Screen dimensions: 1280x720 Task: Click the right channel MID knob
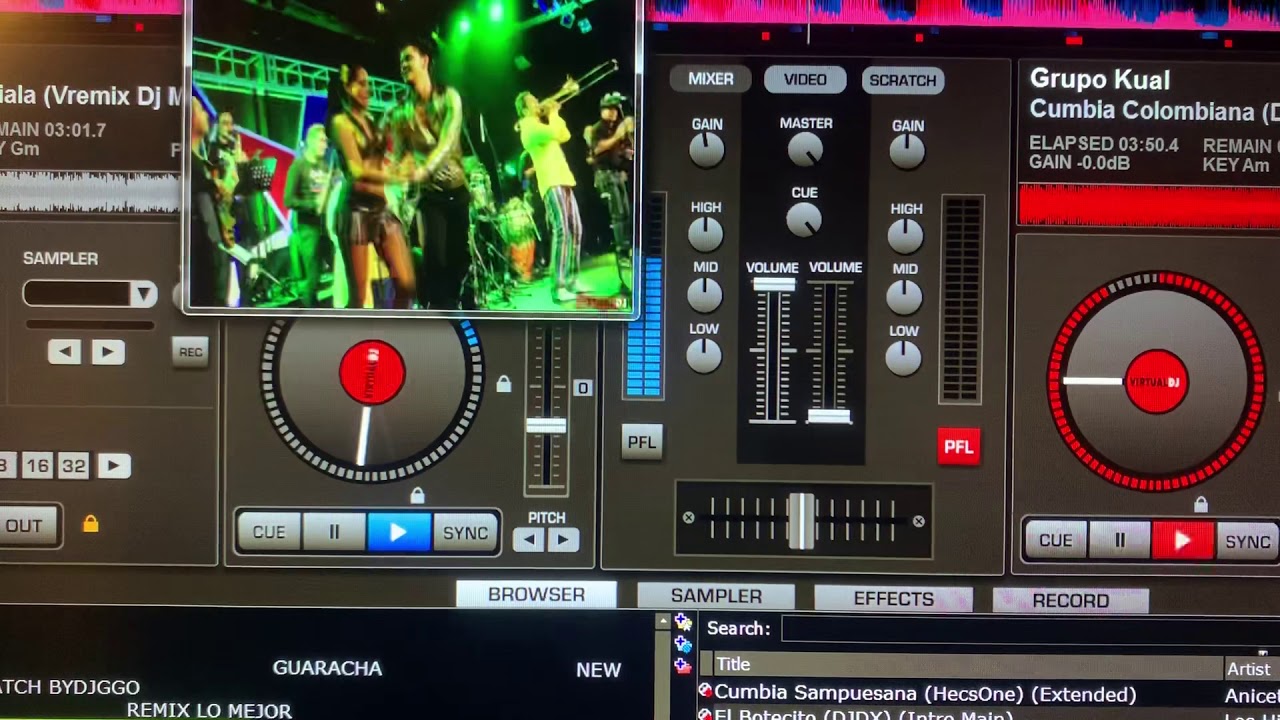pyautogui.click(x=904, y=297)
